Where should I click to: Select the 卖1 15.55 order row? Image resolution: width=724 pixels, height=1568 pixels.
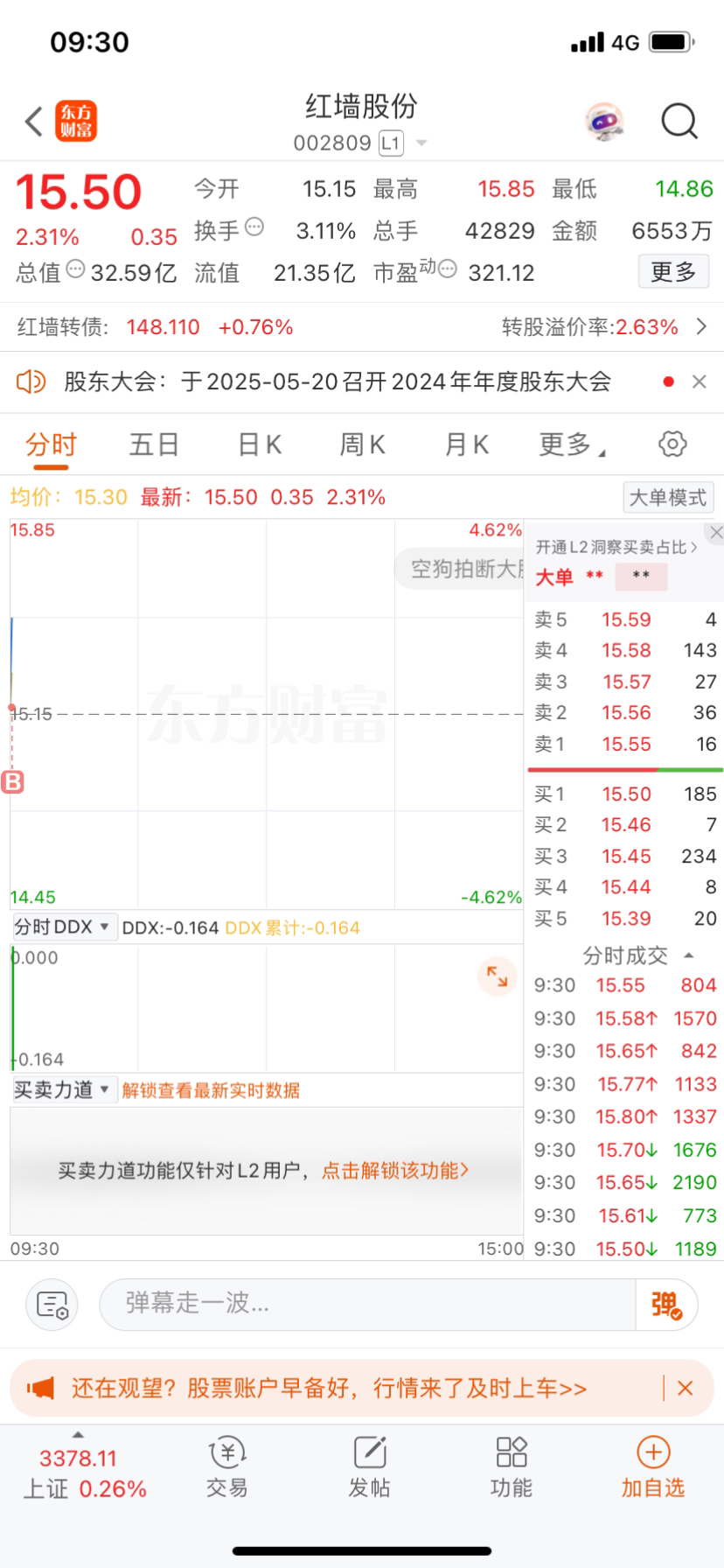(625, 744)
